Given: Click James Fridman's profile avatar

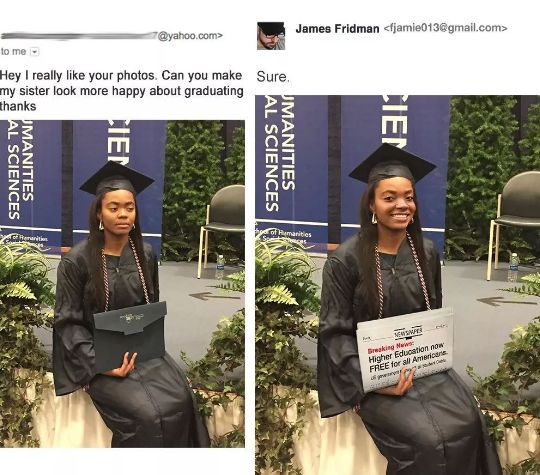Looking at the screenshot, I should coord(271,35).
